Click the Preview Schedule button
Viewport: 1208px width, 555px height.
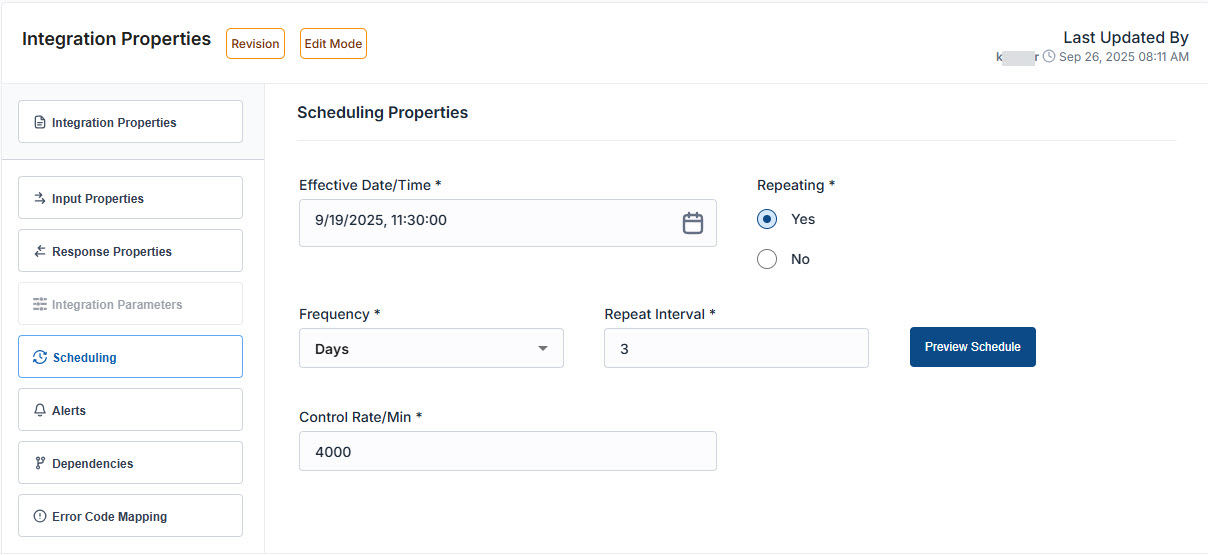point(972,347)
